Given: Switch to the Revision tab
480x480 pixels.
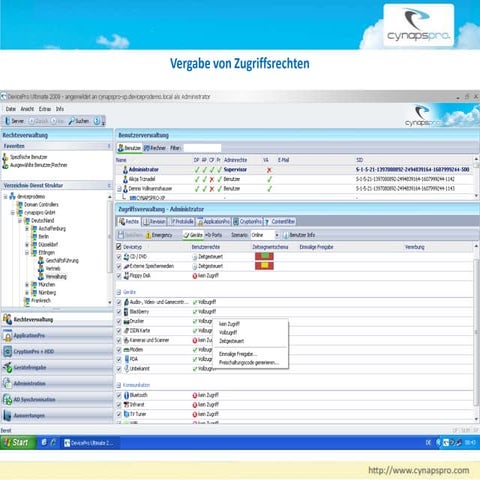Looking at the screenshot, I should pyautogui.click(x=154, y=221).
